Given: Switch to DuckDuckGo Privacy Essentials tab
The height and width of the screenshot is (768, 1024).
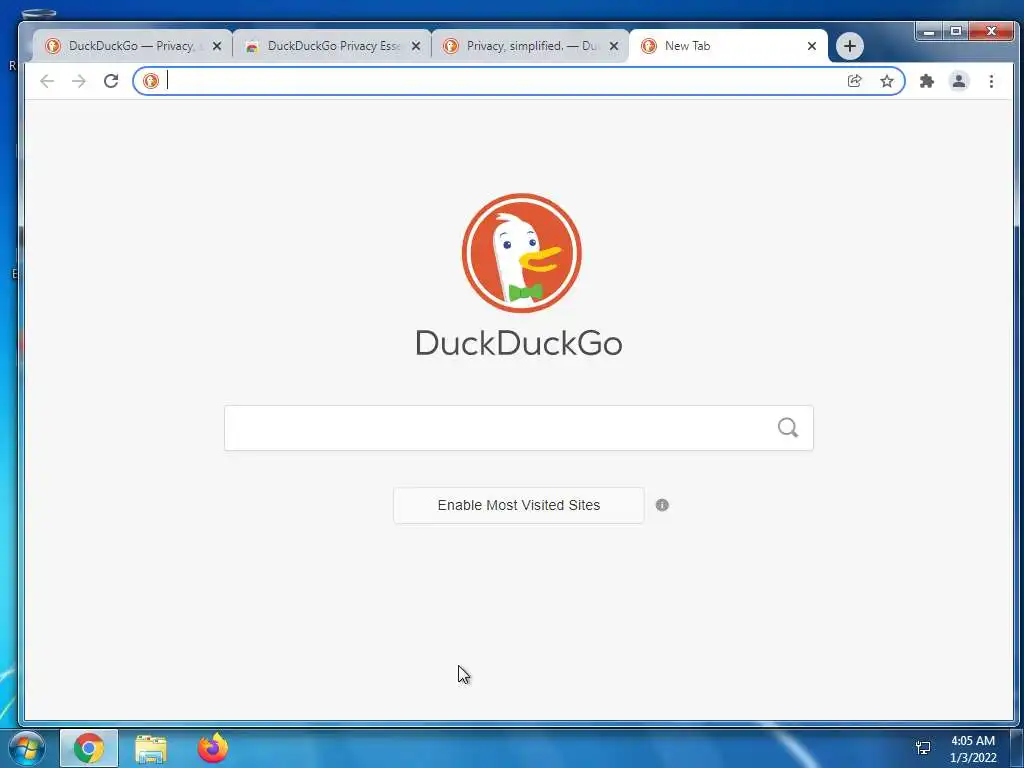Looking at the screenshot, I should click(332, 46).
